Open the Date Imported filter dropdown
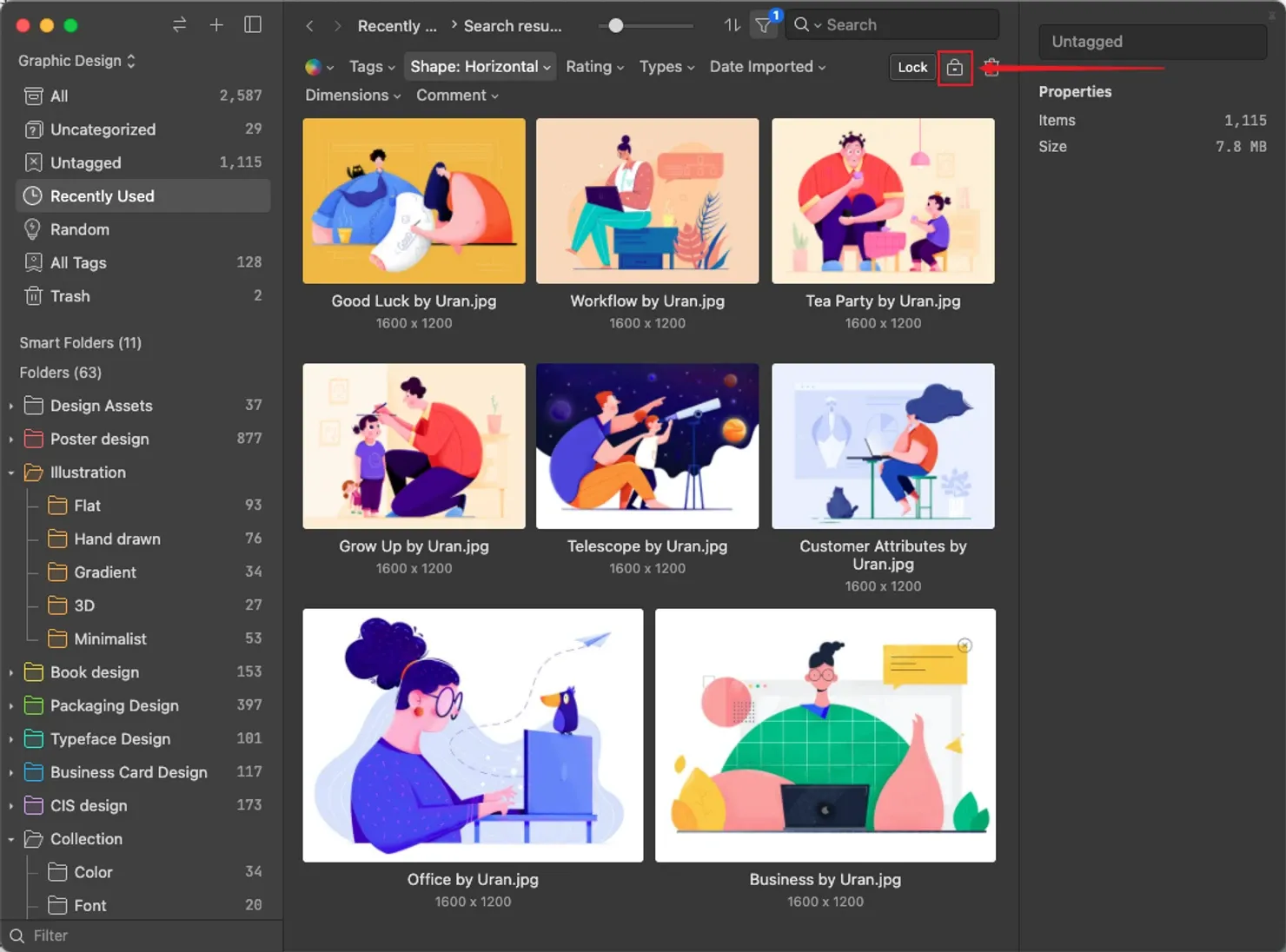Image resolution: width=1286 pixels, height=952 pixels. point(768,67)
